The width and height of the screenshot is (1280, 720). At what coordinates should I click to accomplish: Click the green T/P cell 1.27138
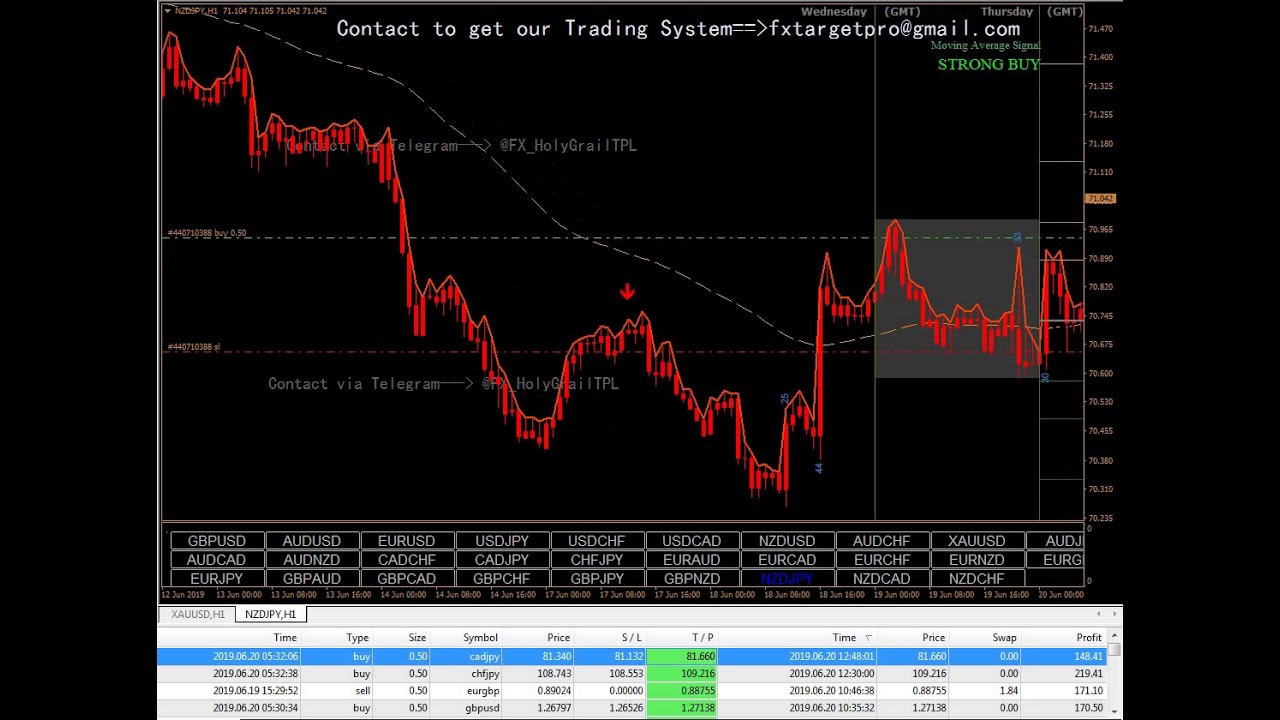(x=682, y=708)
